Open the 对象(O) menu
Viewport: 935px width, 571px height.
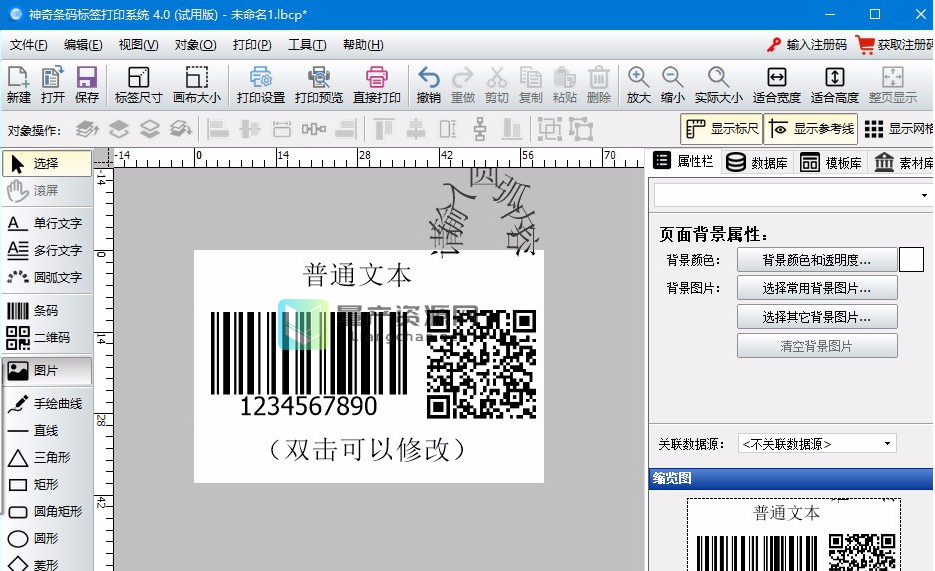pyautogui.click(x=196, y=45)
